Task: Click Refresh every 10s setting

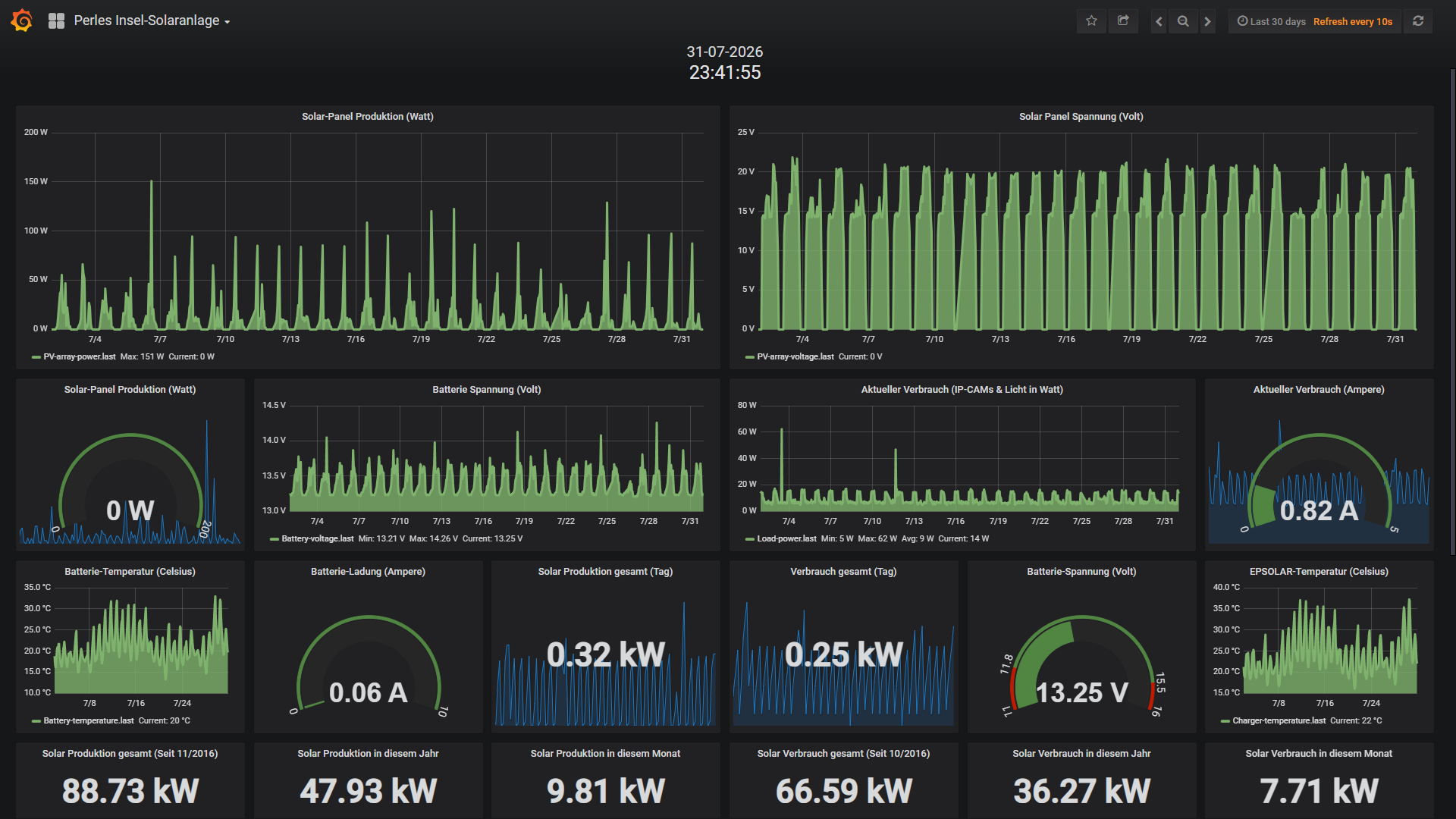Action: [1353, 21]
